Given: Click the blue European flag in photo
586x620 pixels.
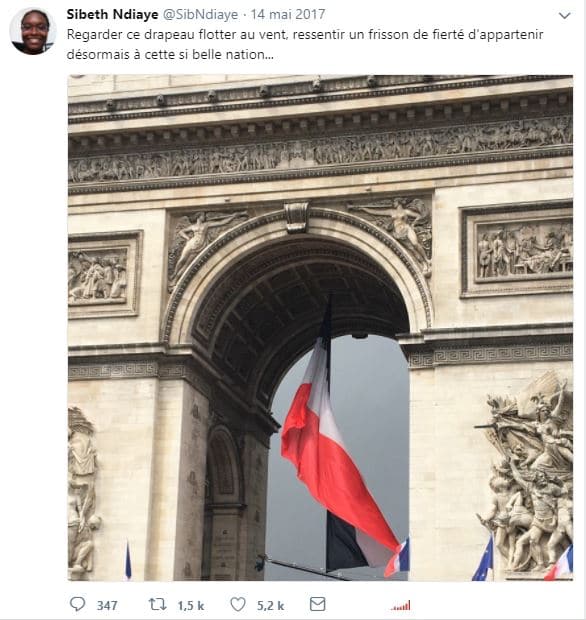Looking at the screenshot, I should 484,560.
